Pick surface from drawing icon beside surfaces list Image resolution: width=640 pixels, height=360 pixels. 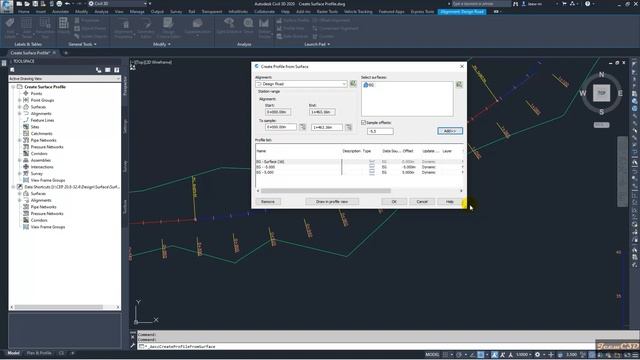tap(459, 84)
